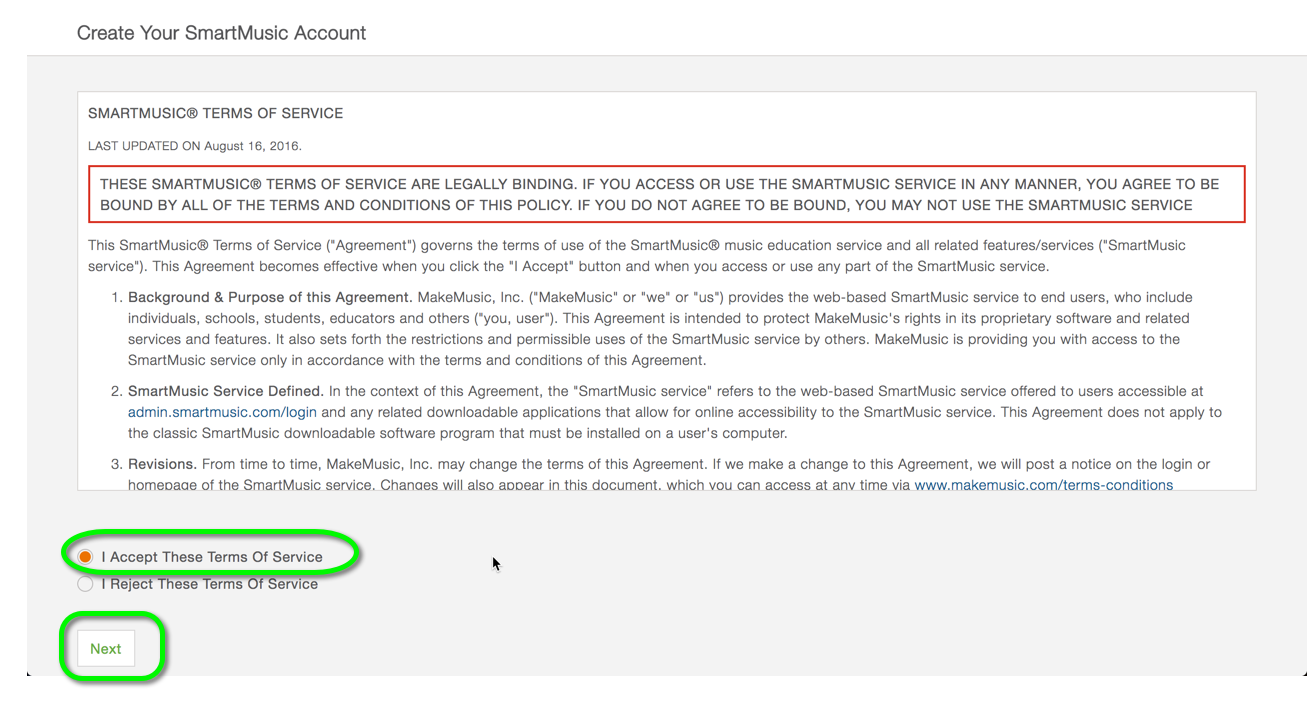
Task: Click the quoted "I Accept" text in intro paragraph
Action: point(540,266)
